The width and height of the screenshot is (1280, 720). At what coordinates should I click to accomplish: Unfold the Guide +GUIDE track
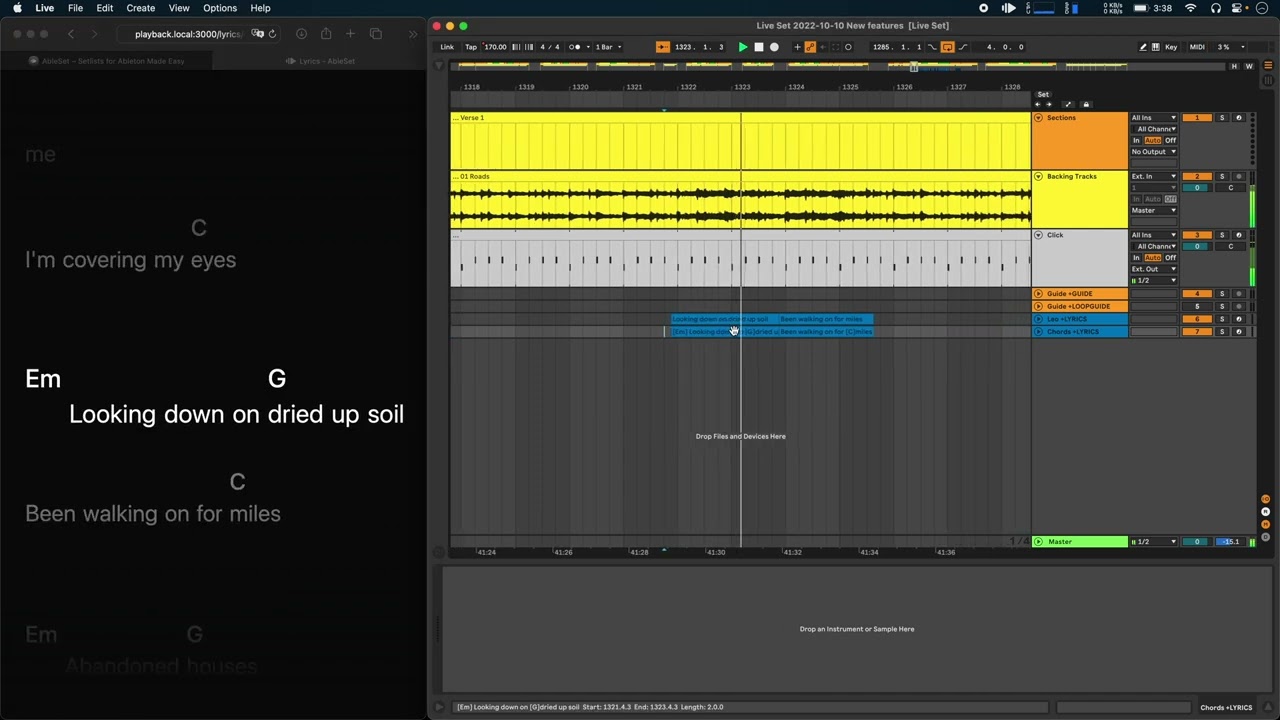click(x=1038, y=294)
